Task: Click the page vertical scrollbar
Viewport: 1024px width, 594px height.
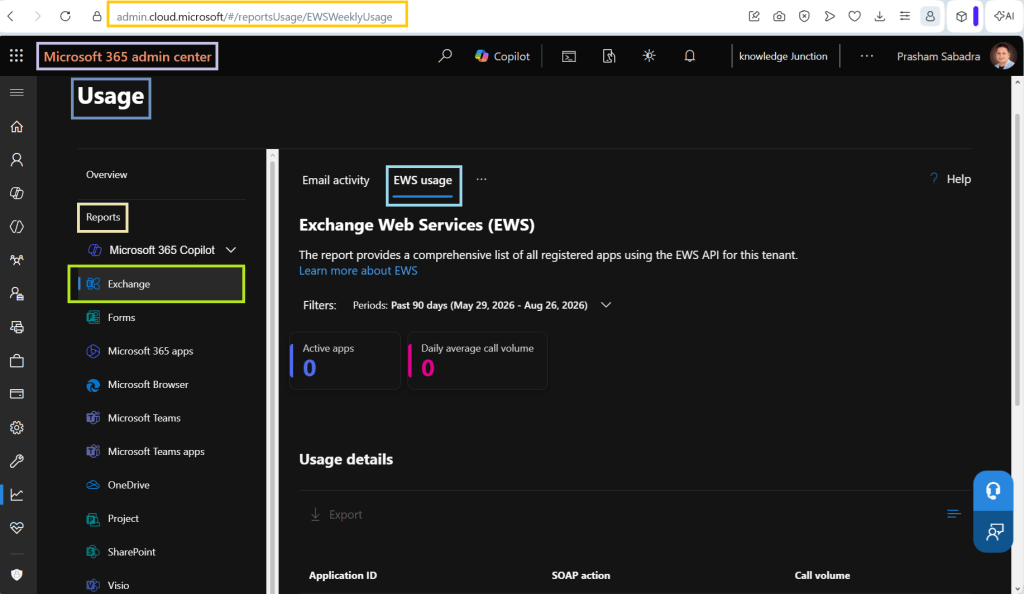Action: pos(1017,261)
